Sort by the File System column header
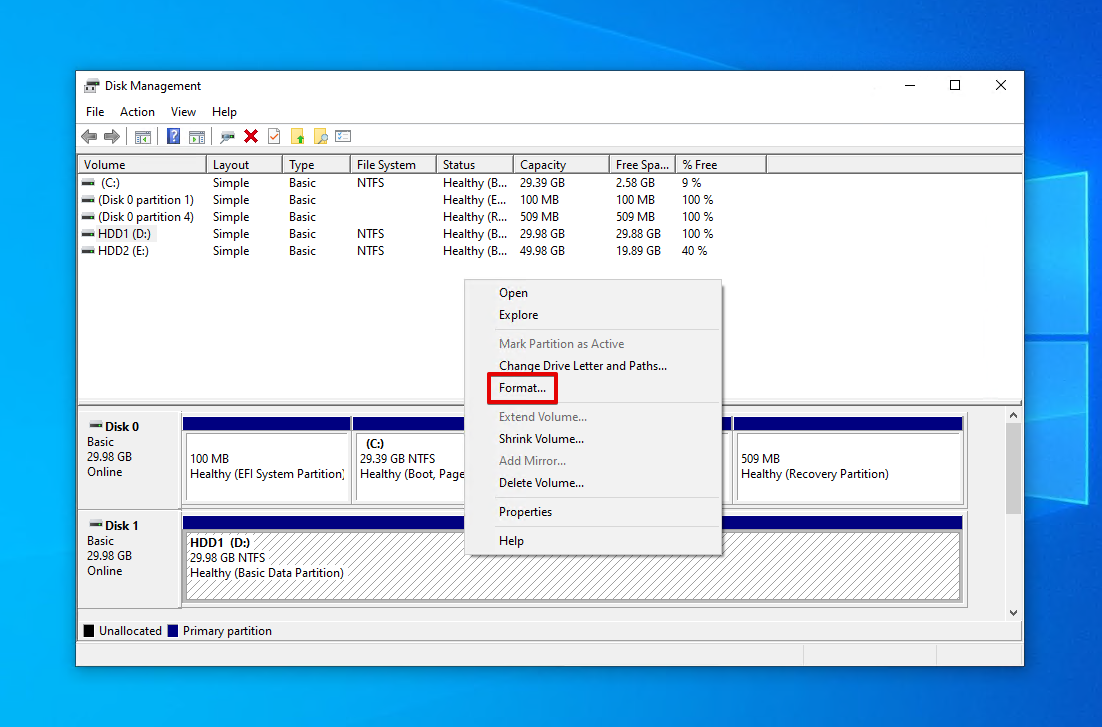This screenshot has width=1102, height=727. (x=393, y=165)
